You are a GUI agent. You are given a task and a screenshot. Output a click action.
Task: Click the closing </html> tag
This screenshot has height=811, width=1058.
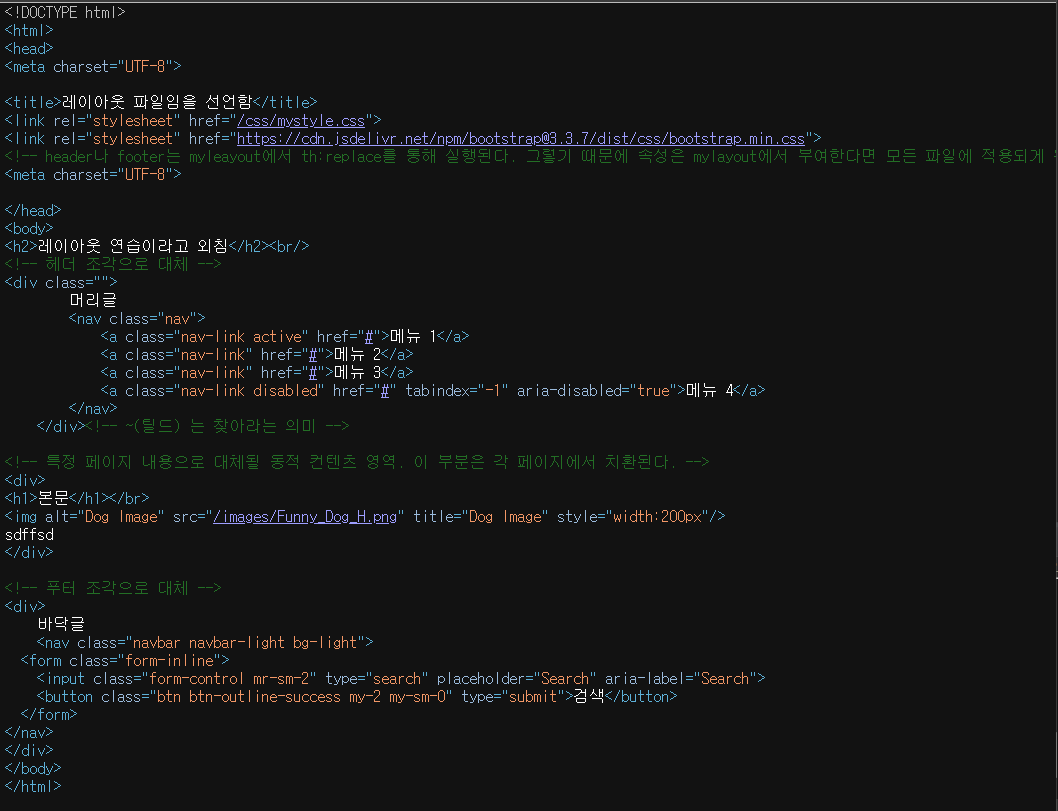pyautogui.click(x=31, y=786)
